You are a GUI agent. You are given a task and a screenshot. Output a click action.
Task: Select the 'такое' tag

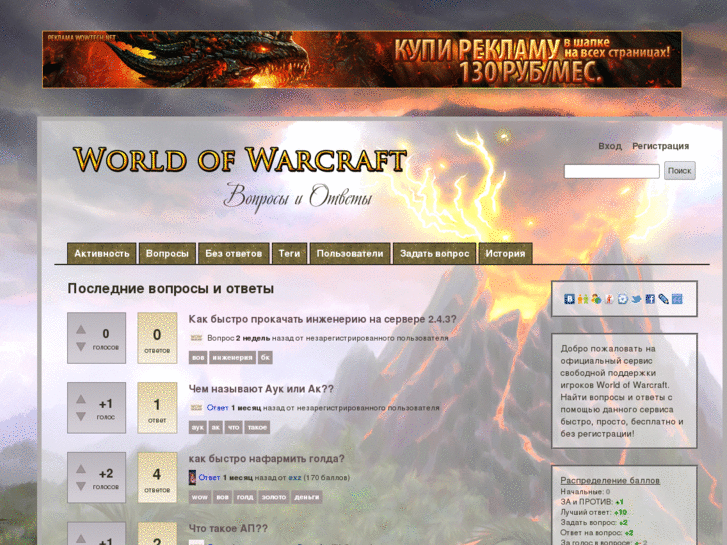(257, 427)
